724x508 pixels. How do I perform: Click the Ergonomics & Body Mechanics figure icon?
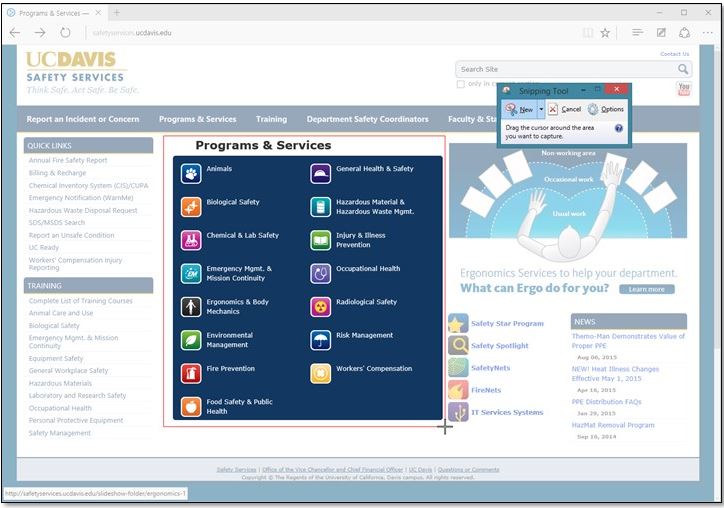[191, 307]
